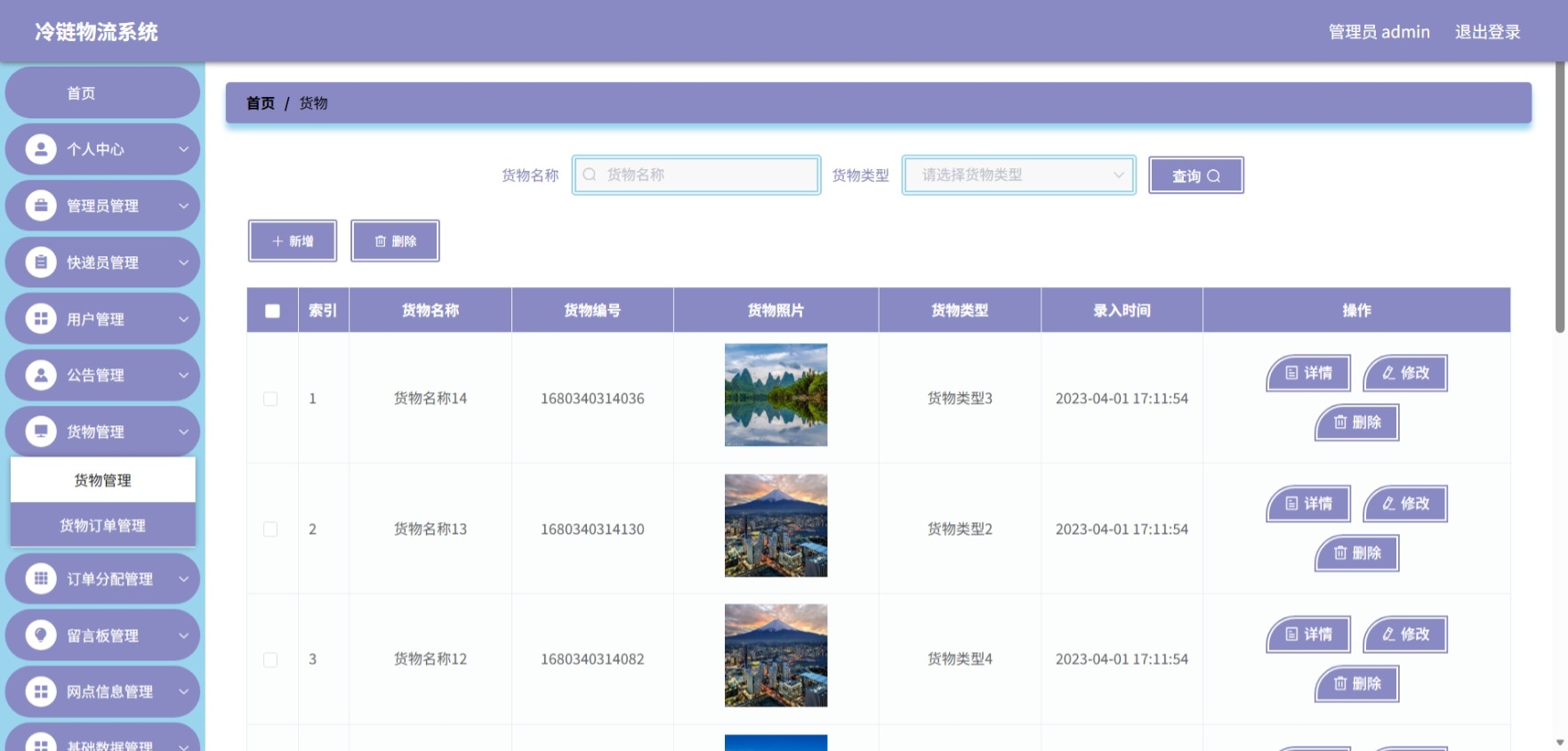Click the magnifier icon in 查询 button
The height and width of the screenshot is (751, 1568).
(x=1213, y=176)
